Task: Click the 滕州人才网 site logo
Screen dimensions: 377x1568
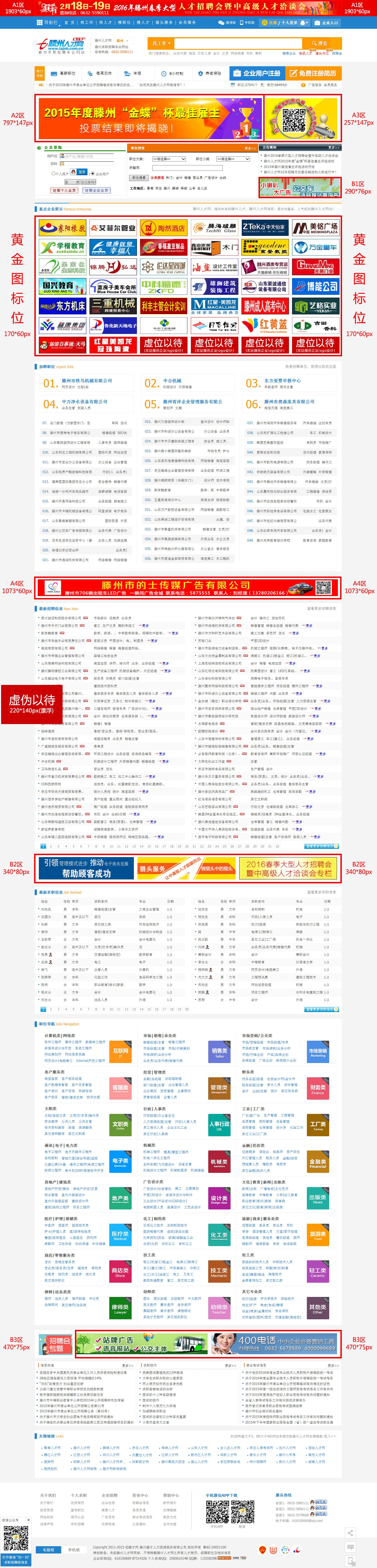Action: click(x=61, y=46)
